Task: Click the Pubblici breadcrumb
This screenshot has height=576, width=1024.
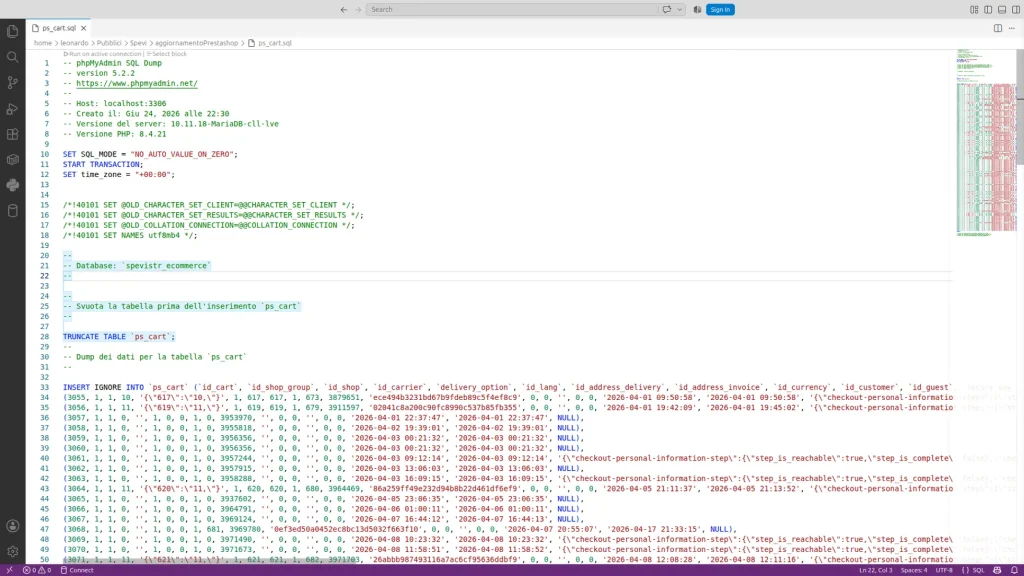Action: pos(109,43)
